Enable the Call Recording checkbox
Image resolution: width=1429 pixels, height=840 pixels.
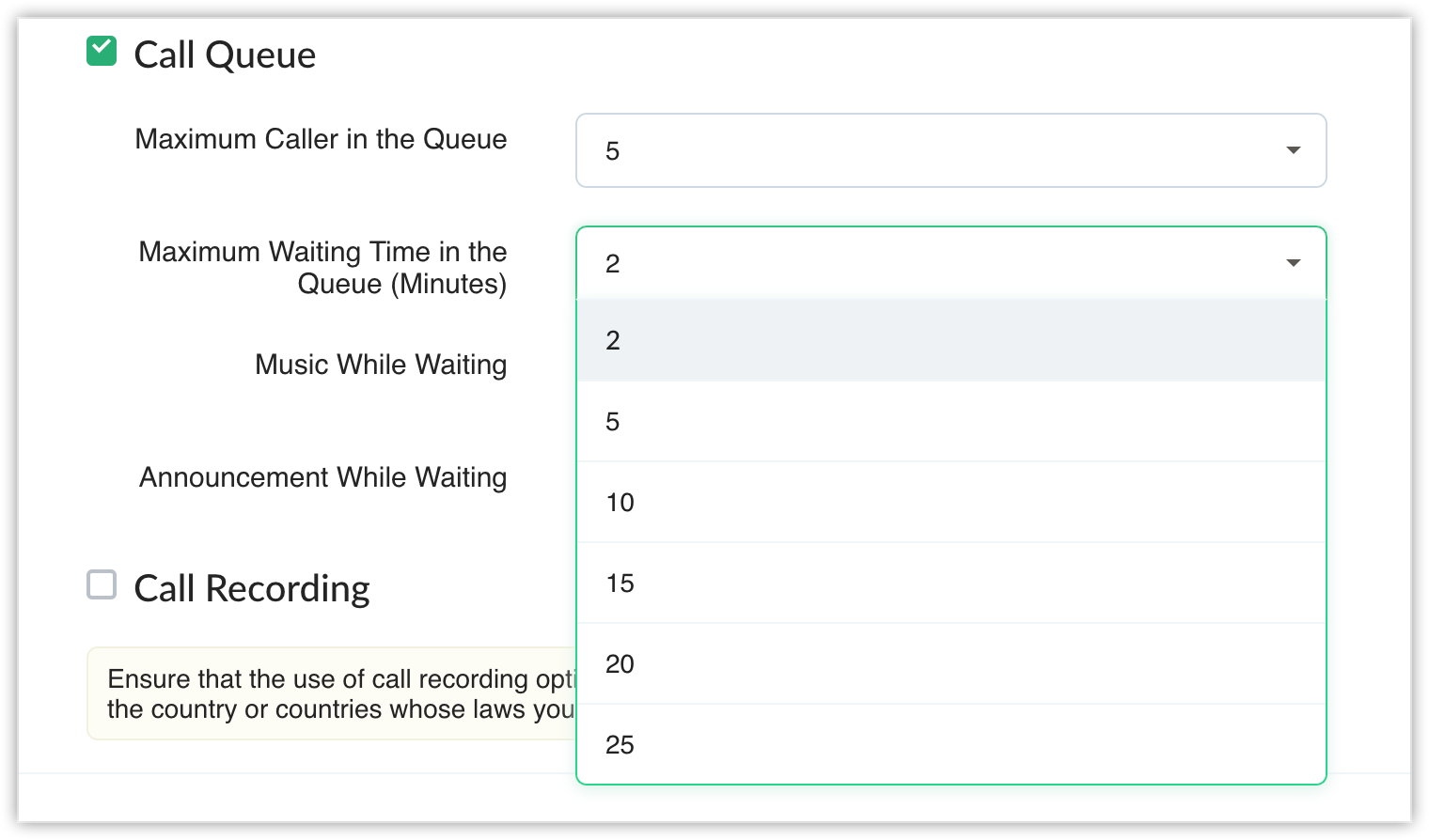pyautogui.click(x=102, y=584)
